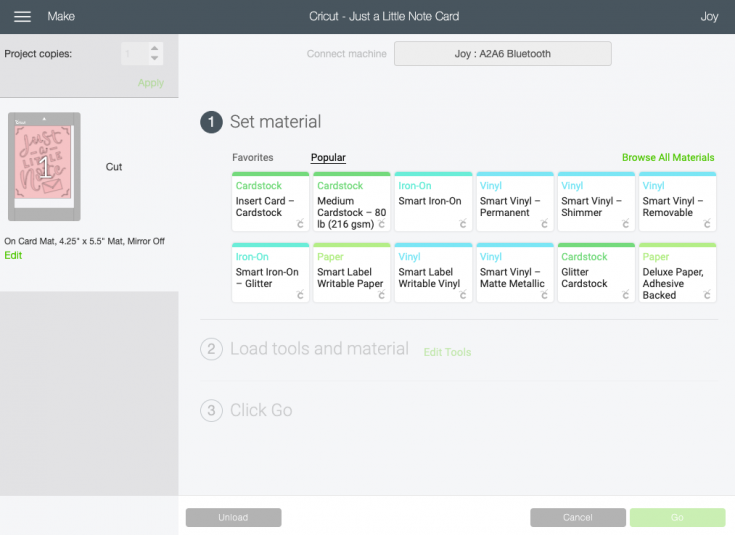
Task: Click the Cancel button
Action: point(578,517)
